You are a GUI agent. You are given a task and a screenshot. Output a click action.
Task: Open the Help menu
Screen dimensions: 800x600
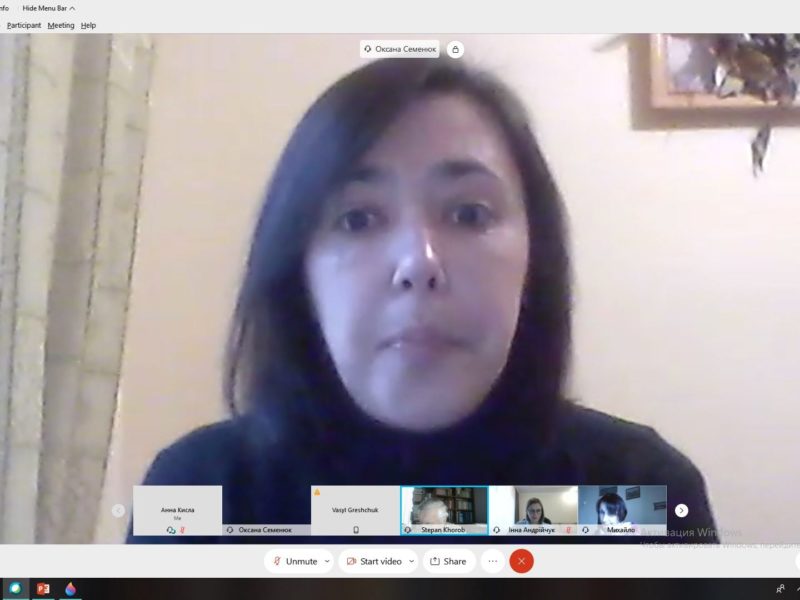tap(89, 25)
